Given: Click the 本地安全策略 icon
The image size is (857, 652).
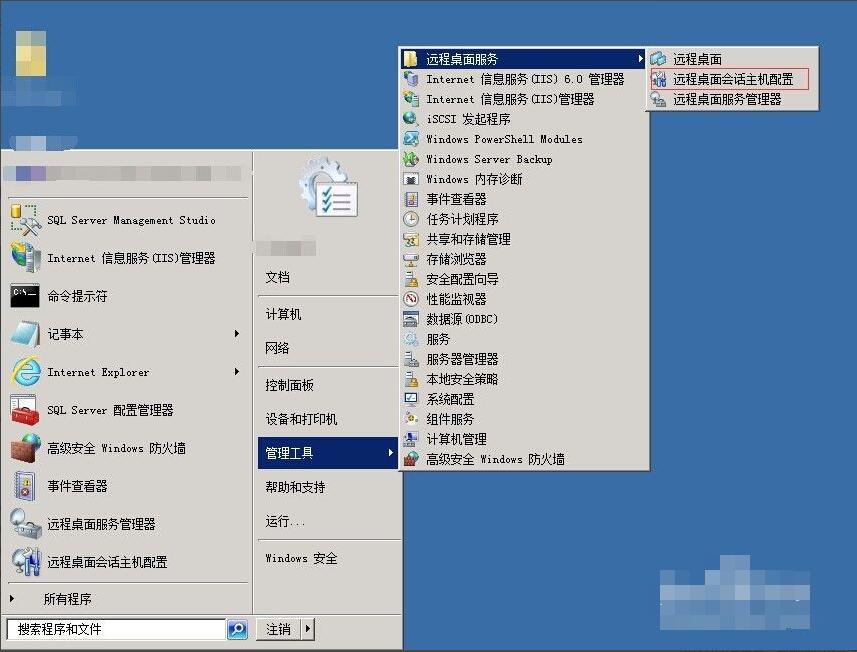Looking at the screenshot, I should click(x=411, y=379).
